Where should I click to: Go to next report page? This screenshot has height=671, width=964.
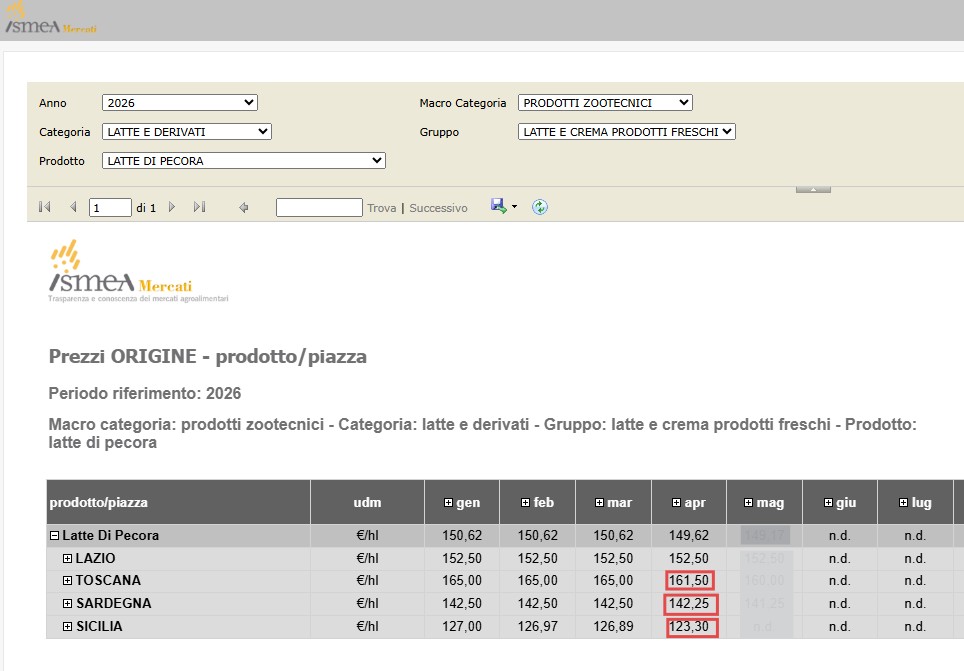click(x=172, y=207)
